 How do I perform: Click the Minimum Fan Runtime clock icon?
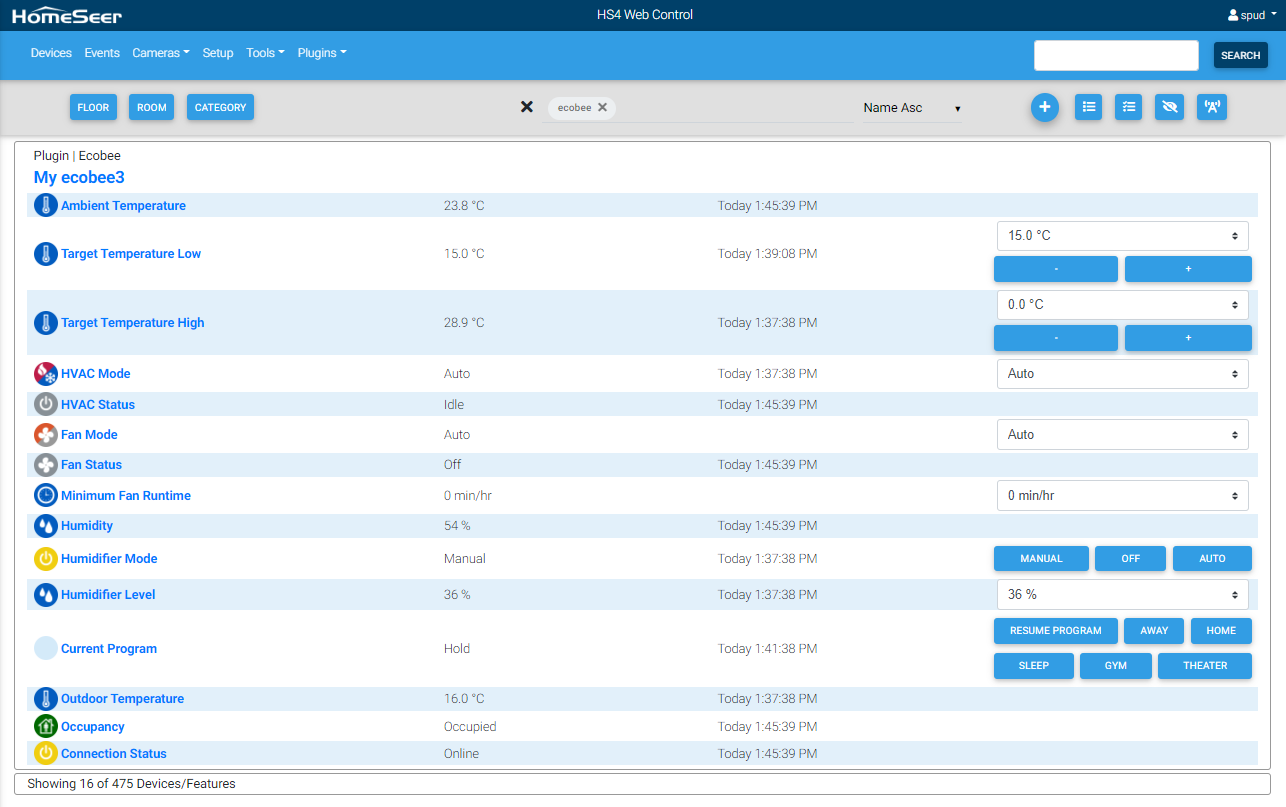point(45,496)
